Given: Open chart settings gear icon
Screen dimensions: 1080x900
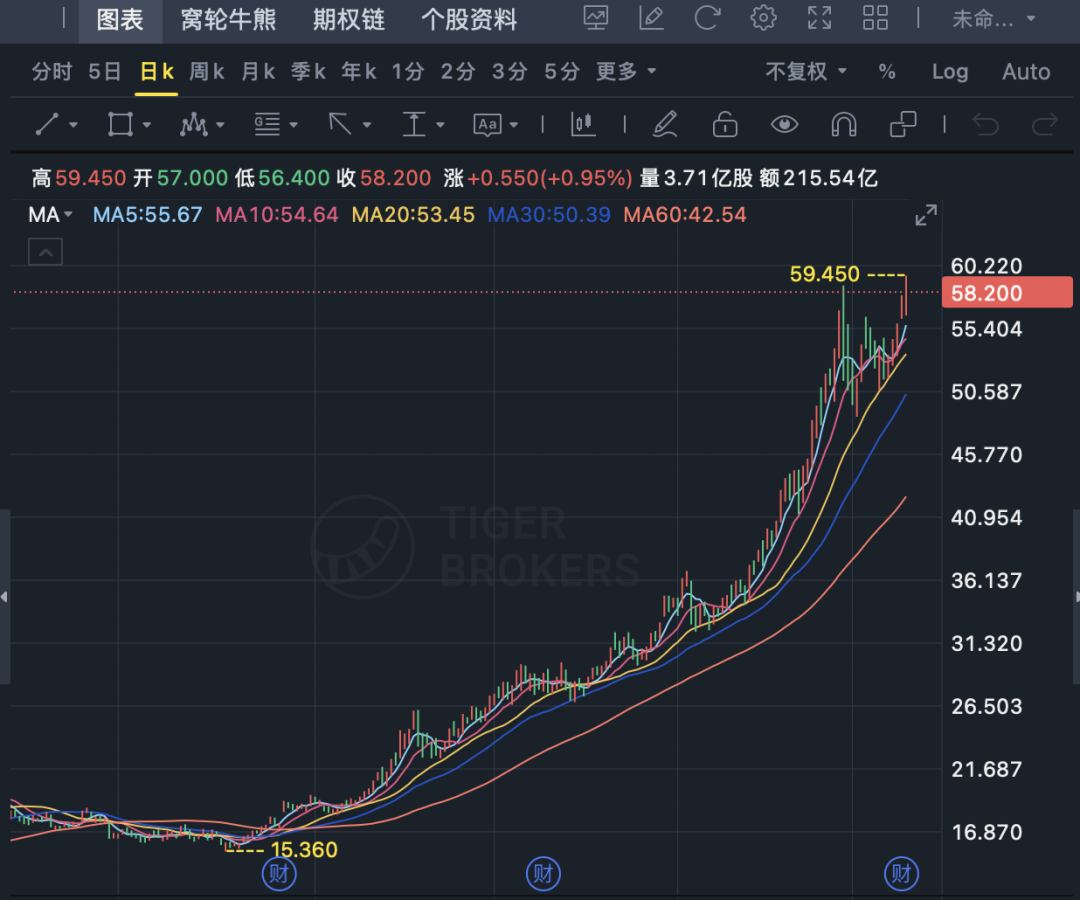Looking at the screenshot, I should tap(763, 18).
